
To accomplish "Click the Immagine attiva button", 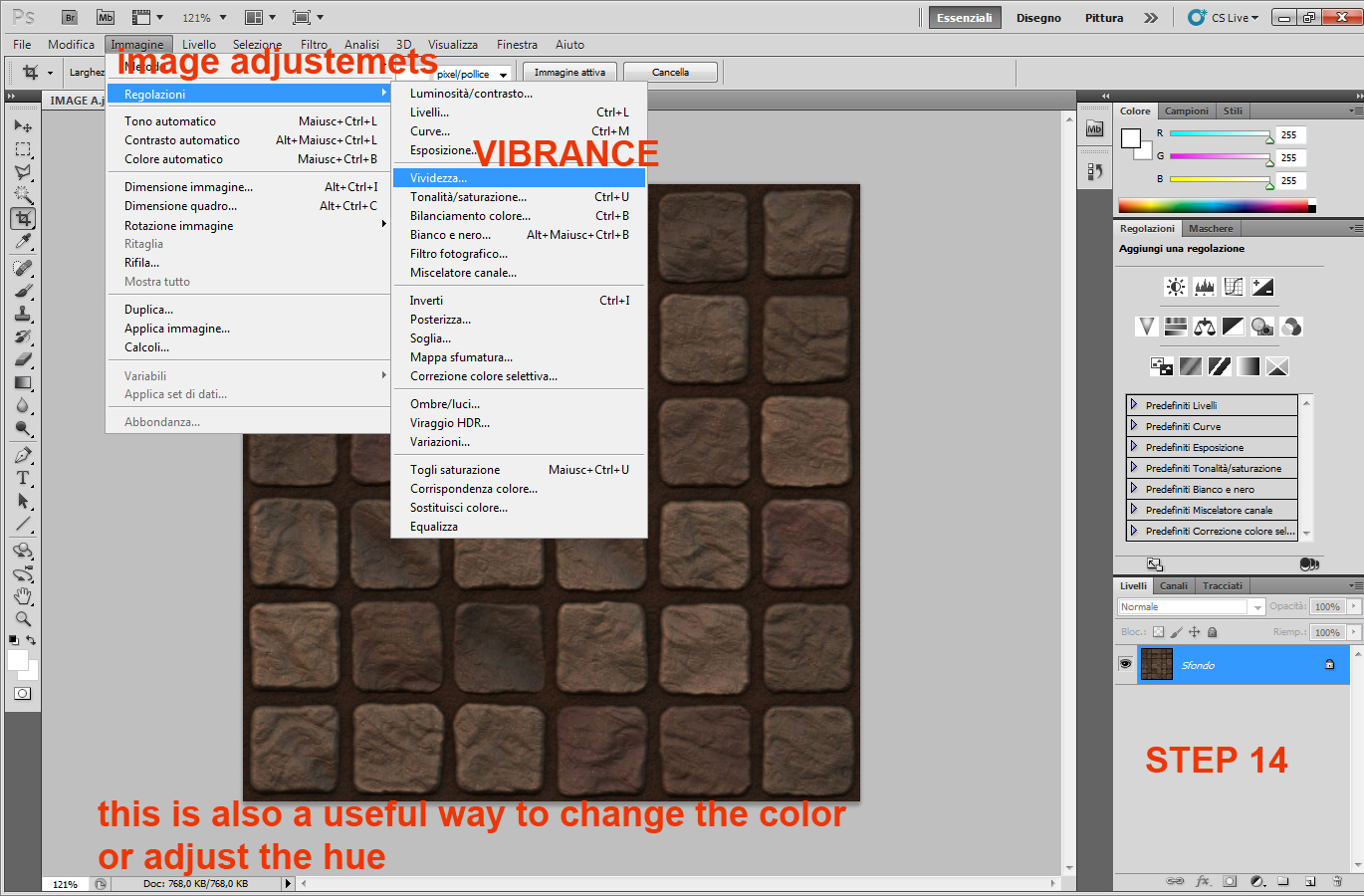I will [x=568, y=71].
